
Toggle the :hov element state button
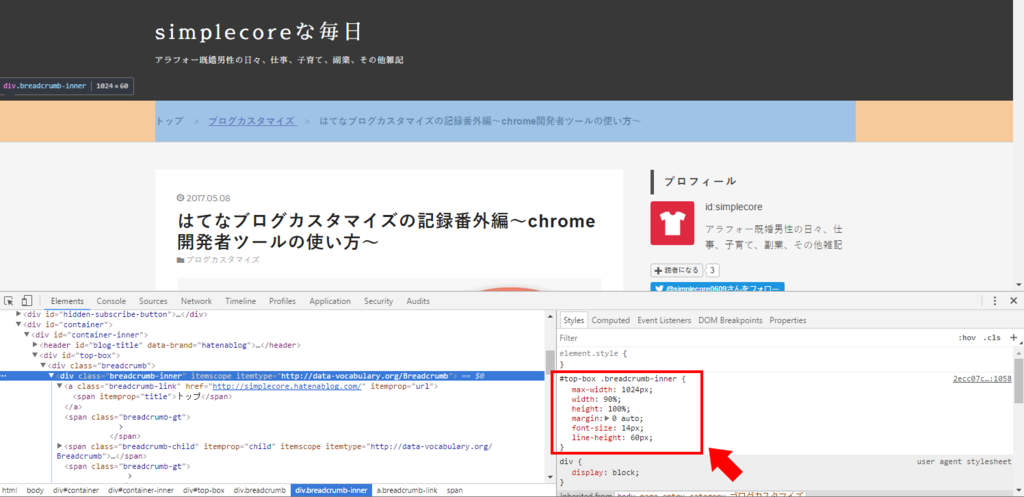point(967,338)
